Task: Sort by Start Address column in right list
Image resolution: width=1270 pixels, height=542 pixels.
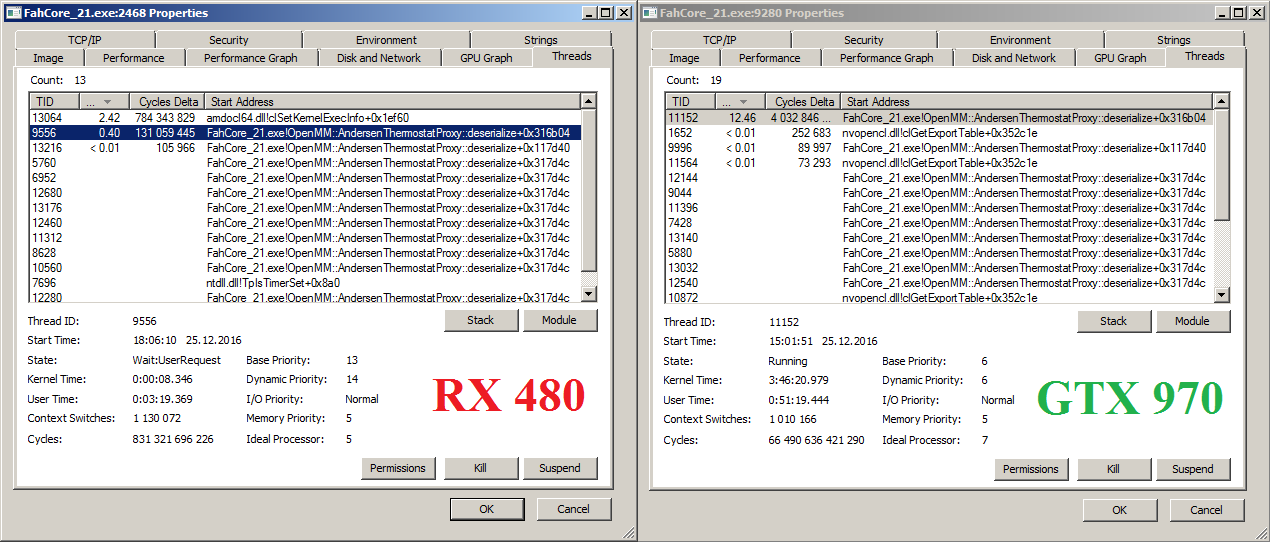Action: click(x=1026, y=102)
